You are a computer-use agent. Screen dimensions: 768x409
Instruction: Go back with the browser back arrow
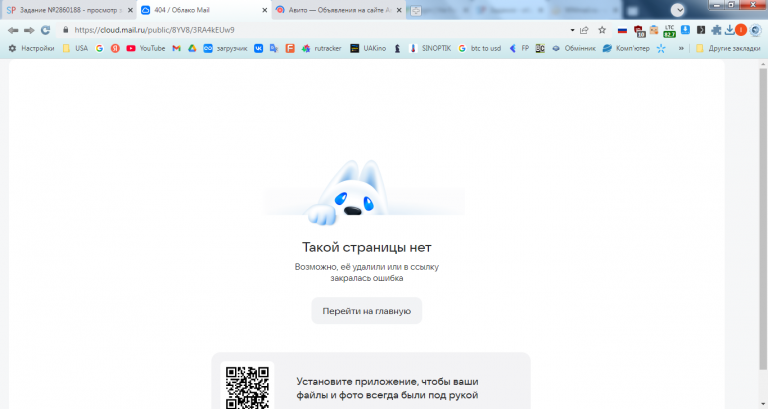13,30
